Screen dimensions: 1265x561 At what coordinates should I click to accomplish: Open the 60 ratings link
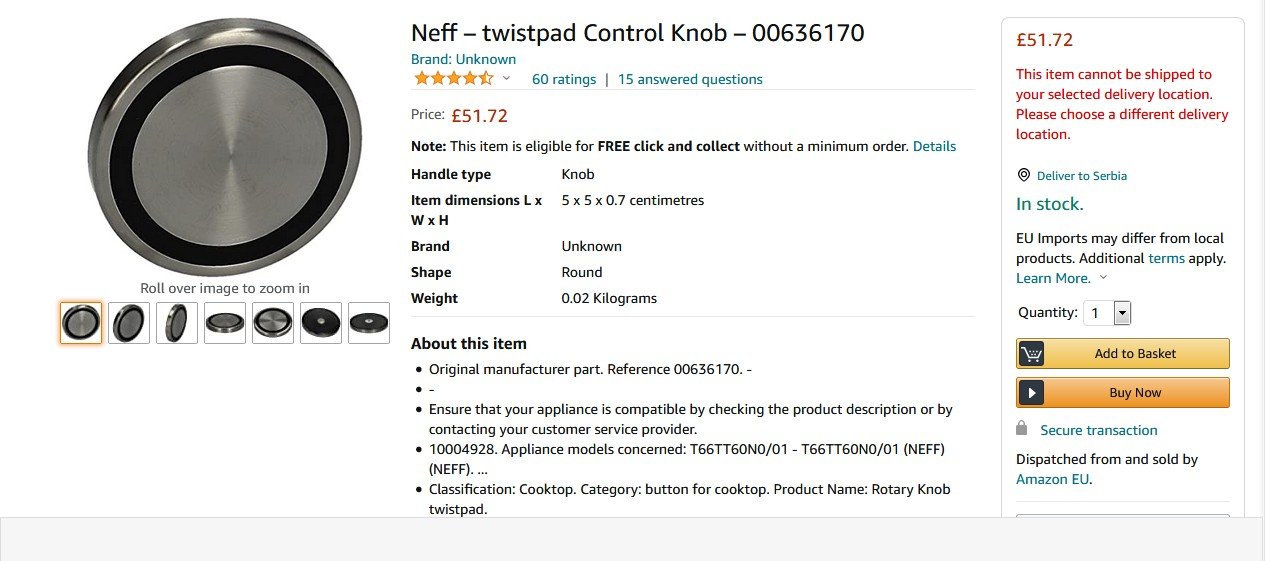[564, 79]
